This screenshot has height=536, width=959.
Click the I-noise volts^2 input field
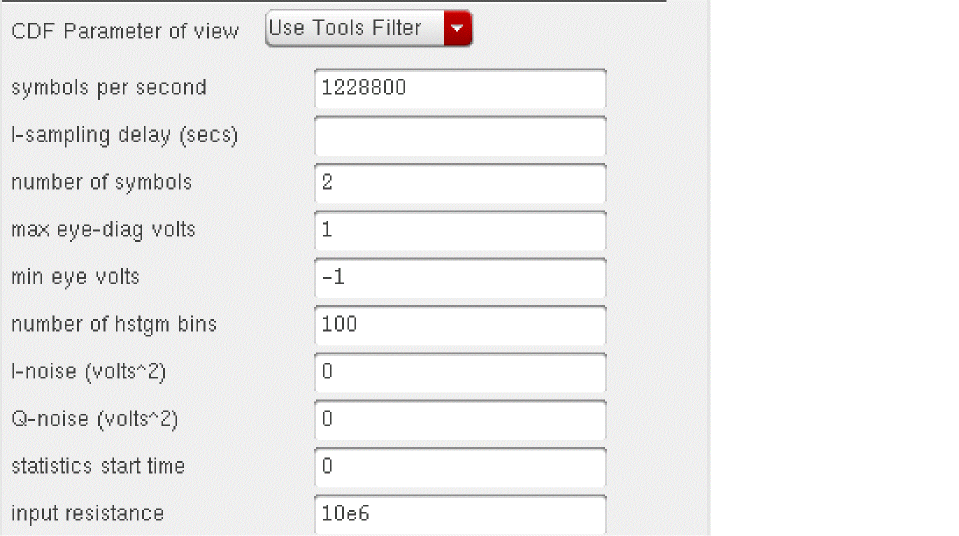coord(460,373)
